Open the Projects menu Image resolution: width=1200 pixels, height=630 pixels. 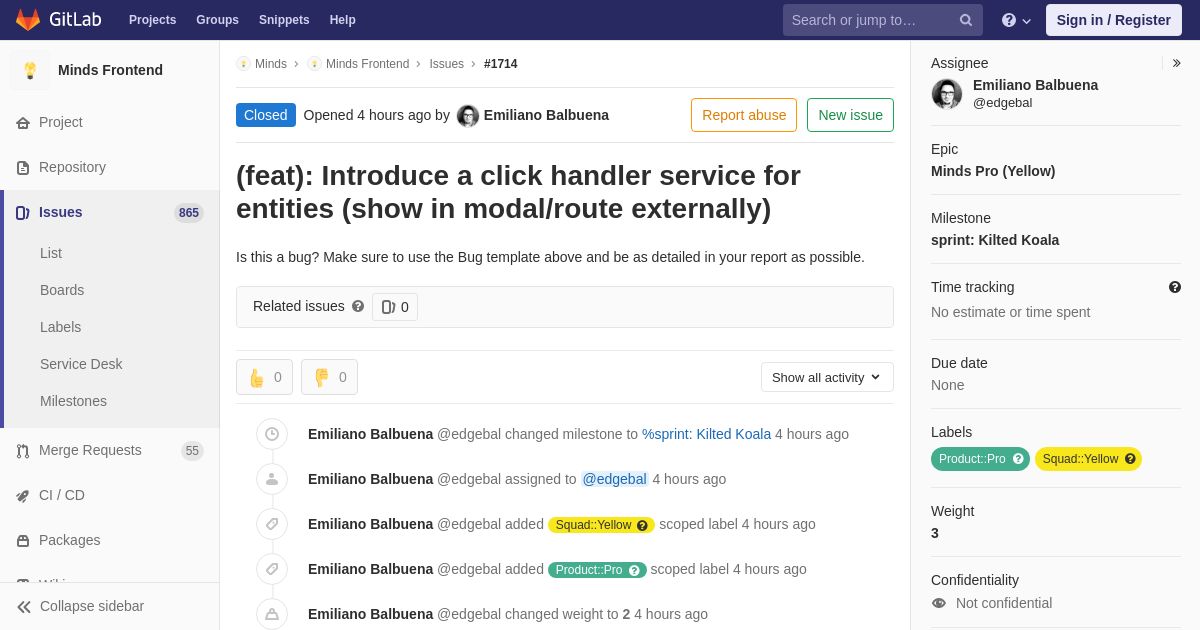click(x=152, y=20)
